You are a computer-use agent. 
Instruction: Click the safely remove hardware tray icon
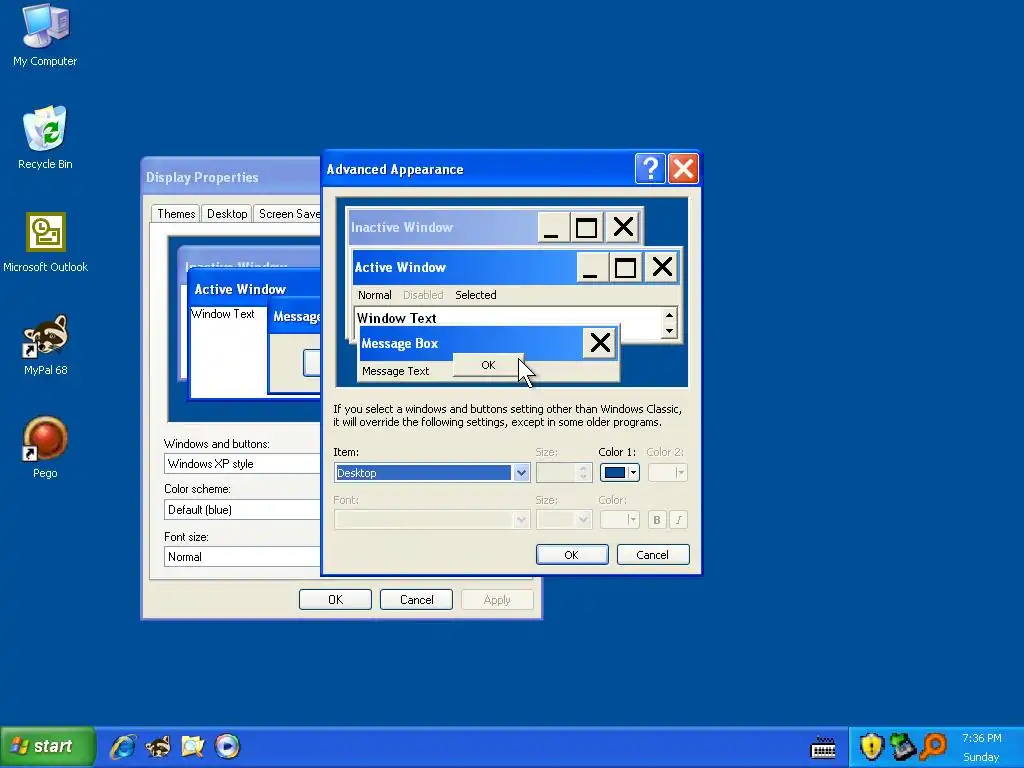pyautogui.click(x=903, y=747)
